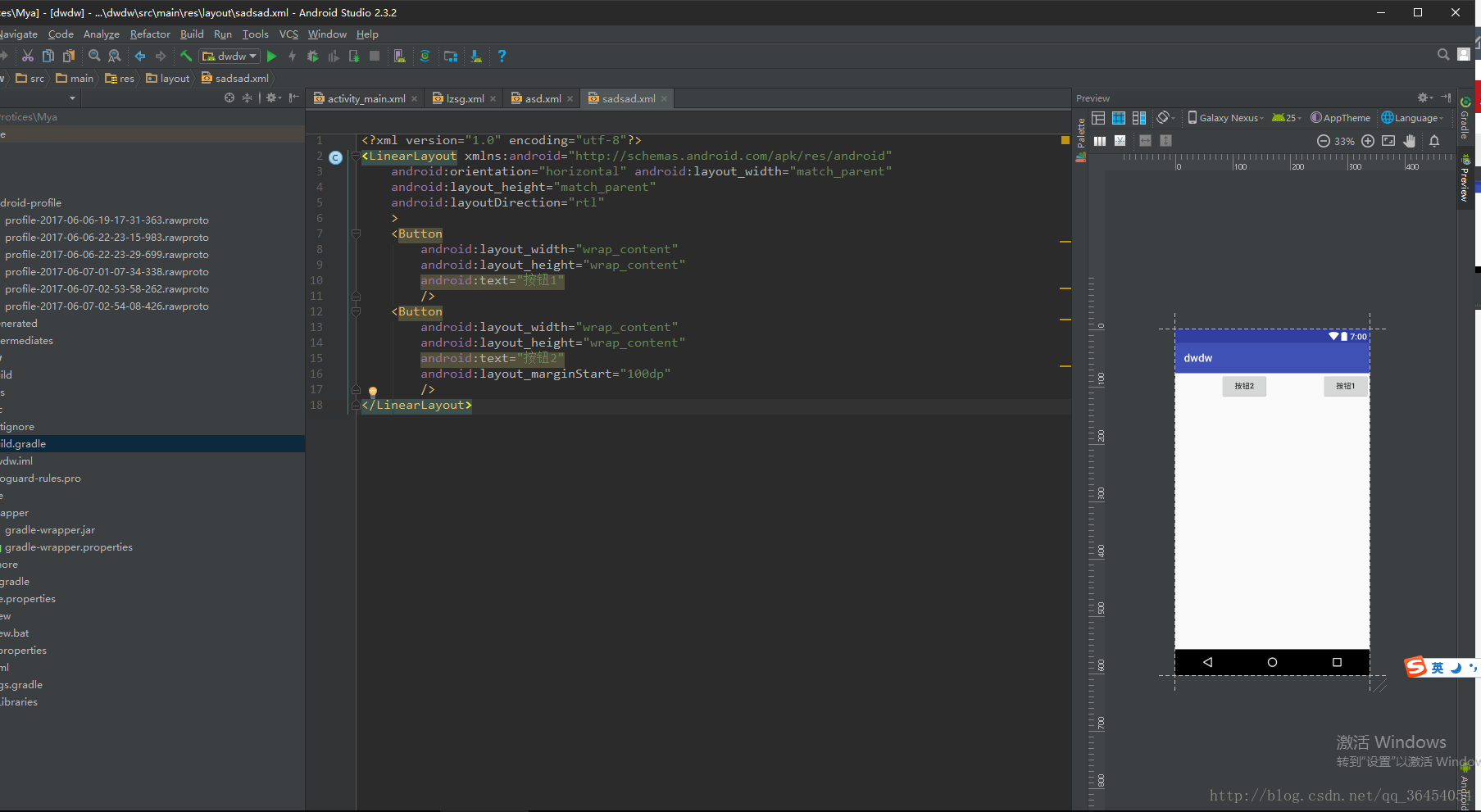Screen dimensions: 1481x812
Task: Open Gradle tool window side tab
Action: click(1465, 119)
